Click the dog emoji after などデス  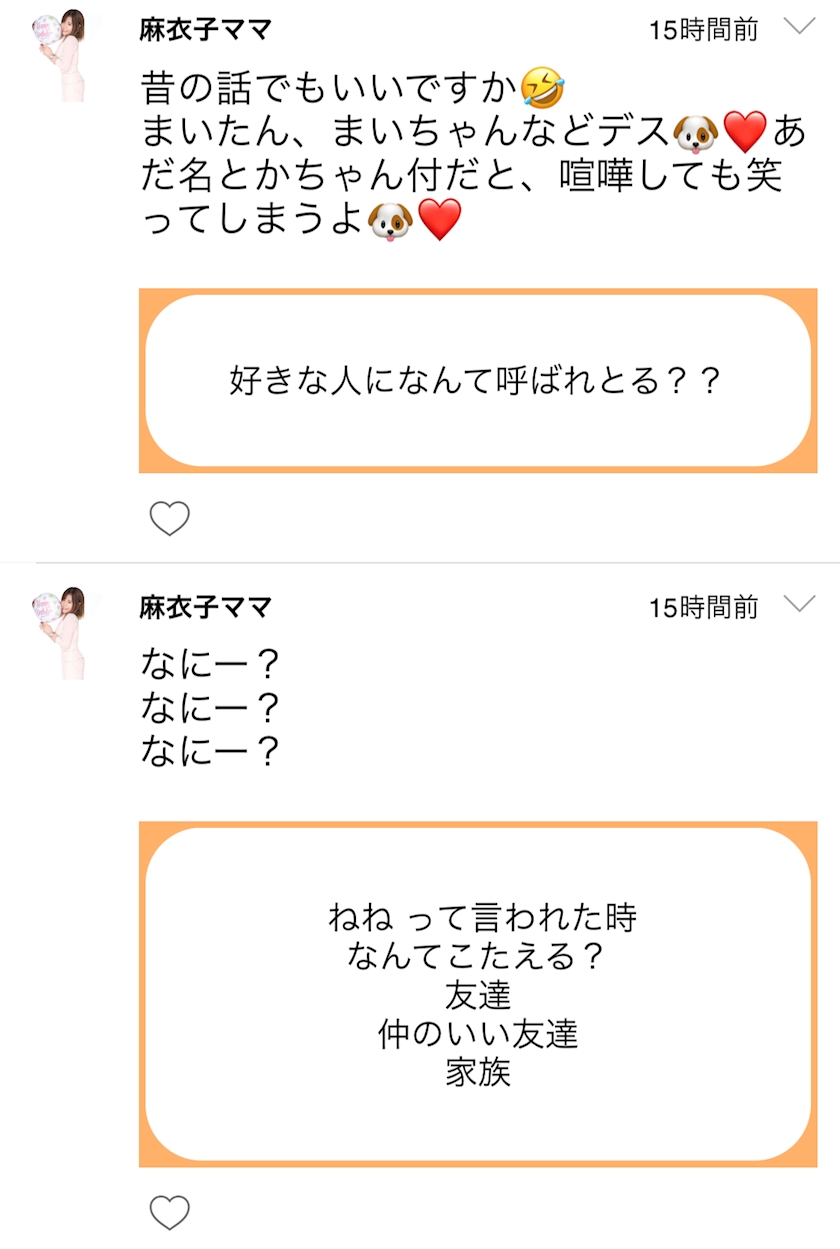point(696,132)
